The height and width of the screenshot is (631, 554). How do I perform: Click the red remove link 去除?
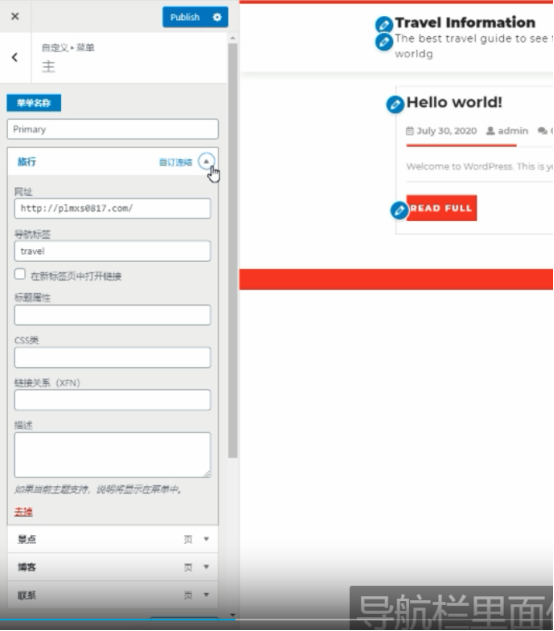point(23,511)
